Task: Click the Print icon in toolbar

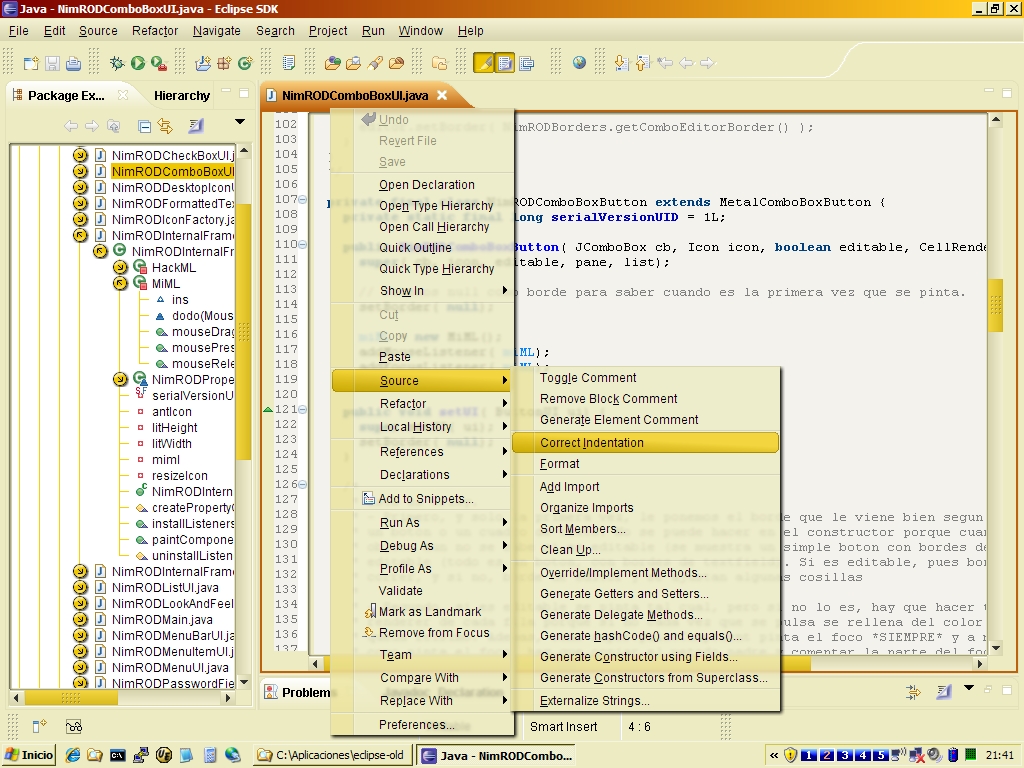Action: point(73,64)
